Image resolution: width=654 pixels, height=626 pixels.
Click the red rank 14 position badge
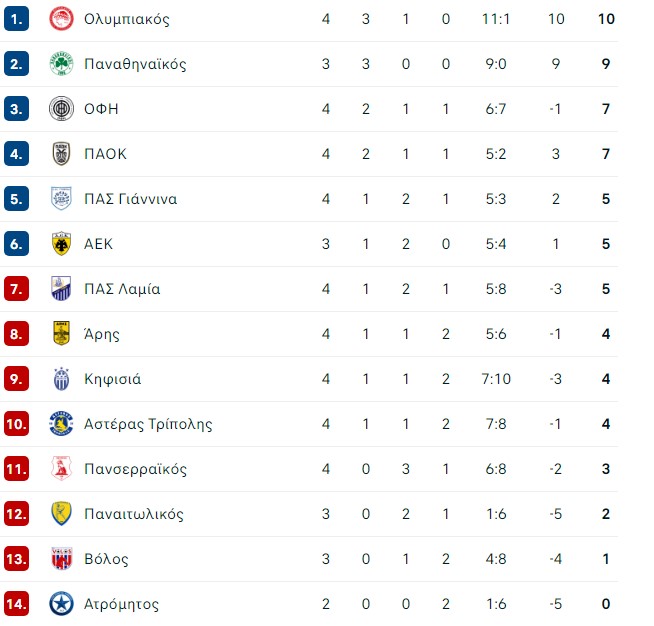pos(16,604)
